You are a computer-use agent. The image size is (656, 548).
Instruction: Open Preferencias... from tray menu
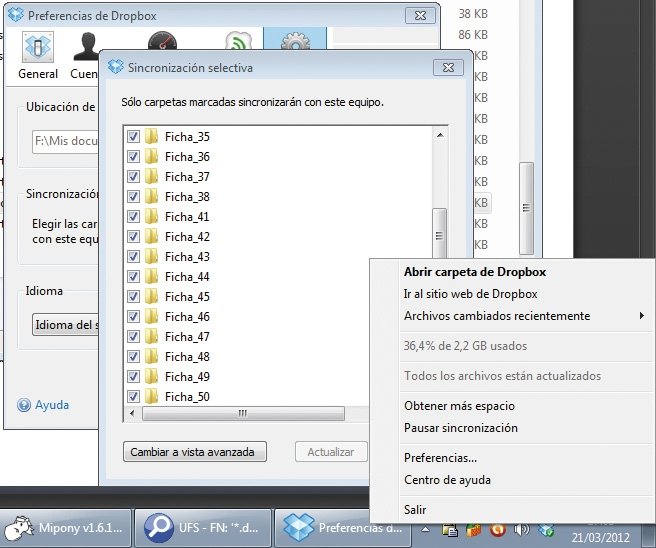[440, 458]
